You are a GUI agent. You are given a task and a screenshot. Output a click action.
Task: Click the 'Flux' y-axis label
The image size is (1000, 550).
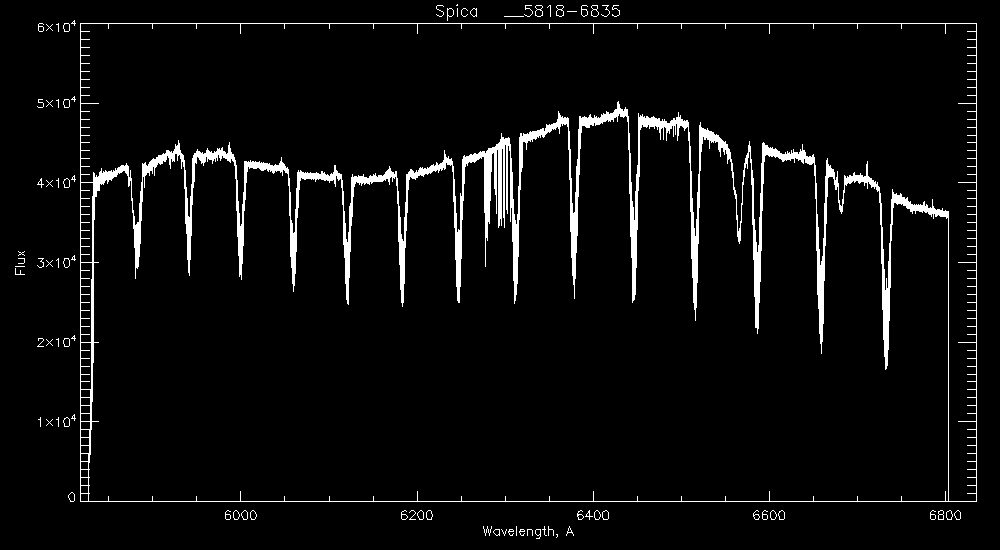coord(20,262)
